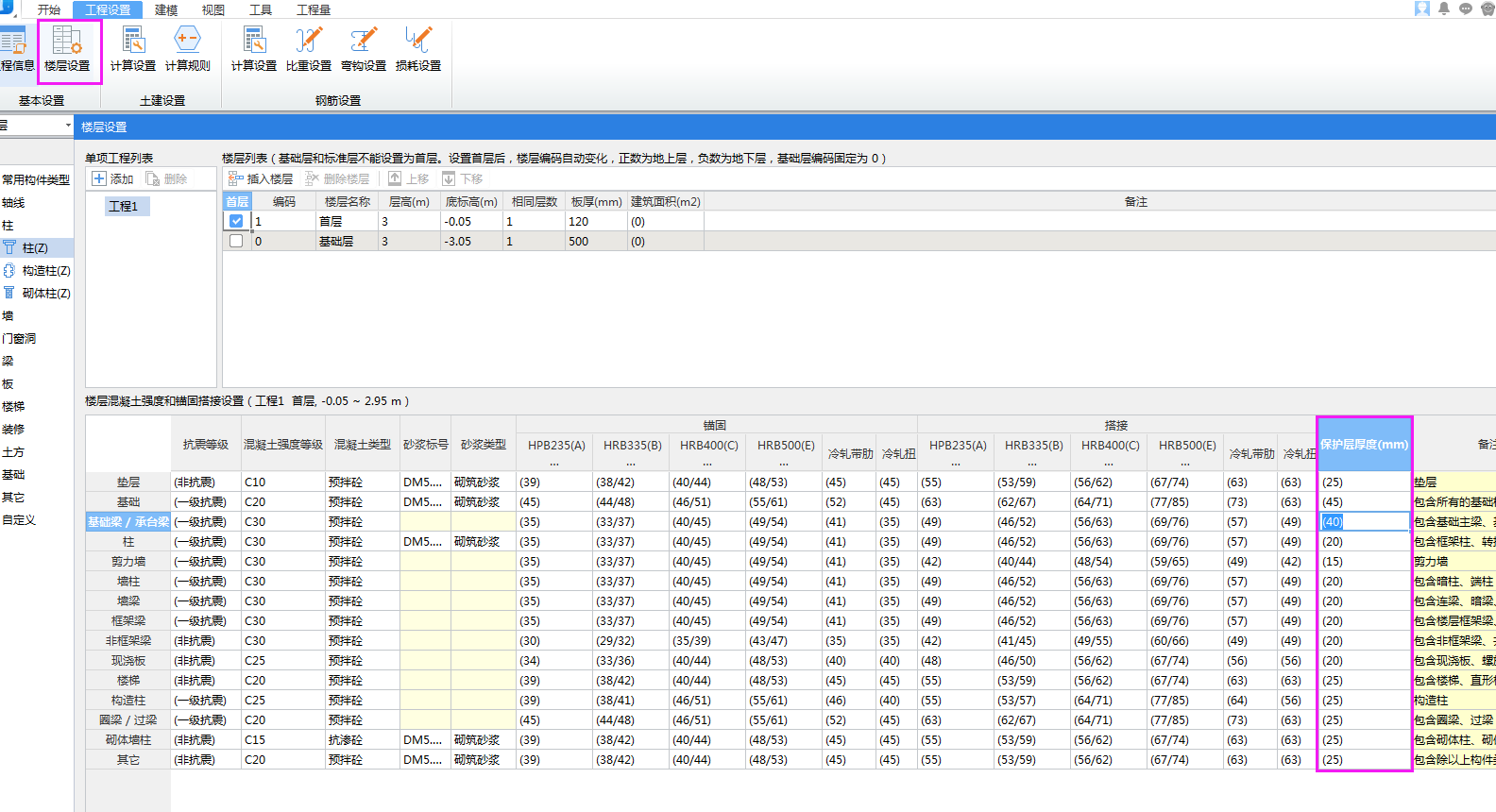1496x812 pixels.
Task: Switch to 工程量 ribbon tab
Action: tap(314, 9)
